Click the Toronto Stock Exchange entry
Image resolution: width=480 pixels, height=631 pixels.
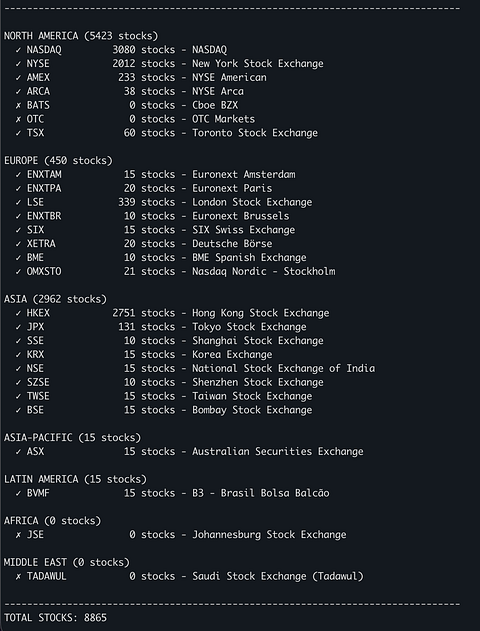point(255,133)
